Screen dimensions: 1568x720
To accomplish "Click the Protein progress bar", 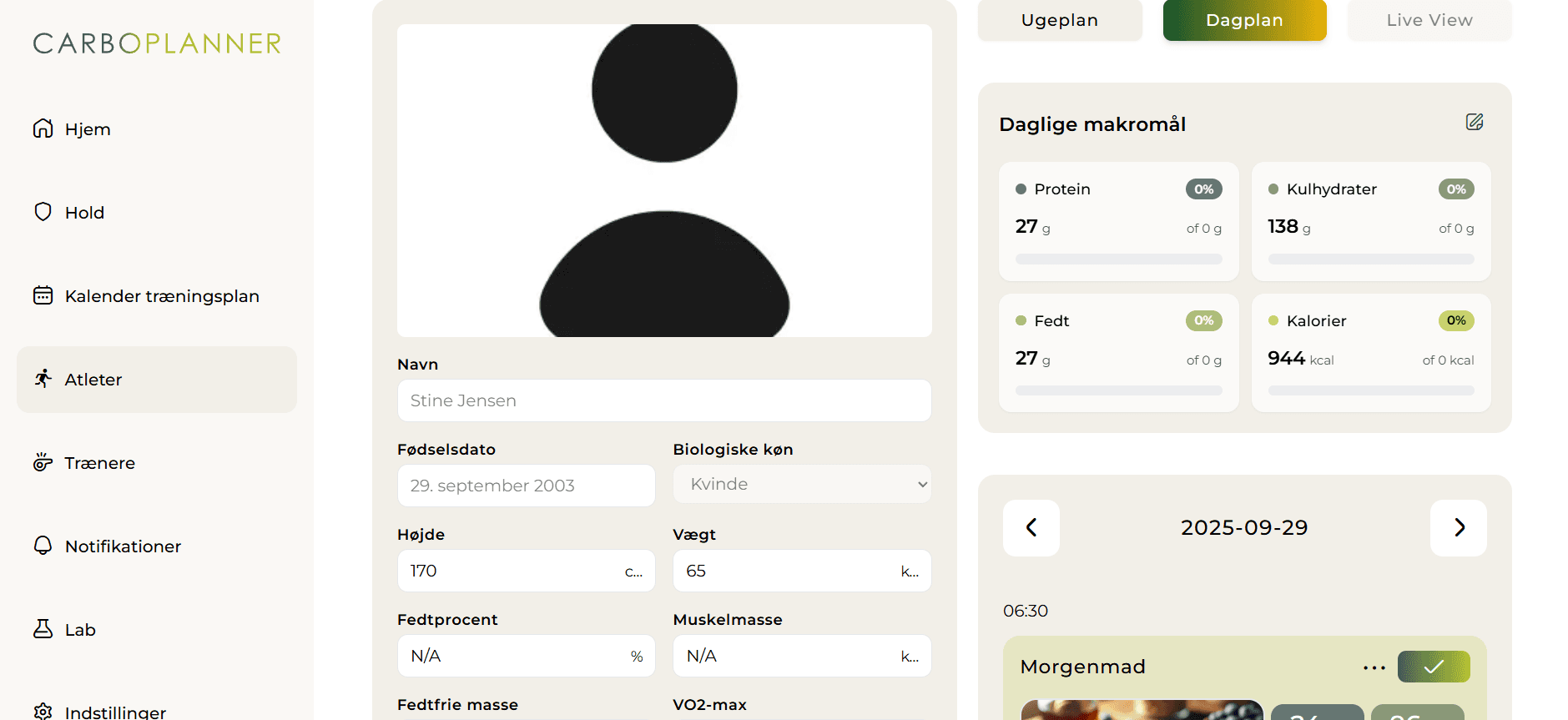I will click(x=1119, y=259).
